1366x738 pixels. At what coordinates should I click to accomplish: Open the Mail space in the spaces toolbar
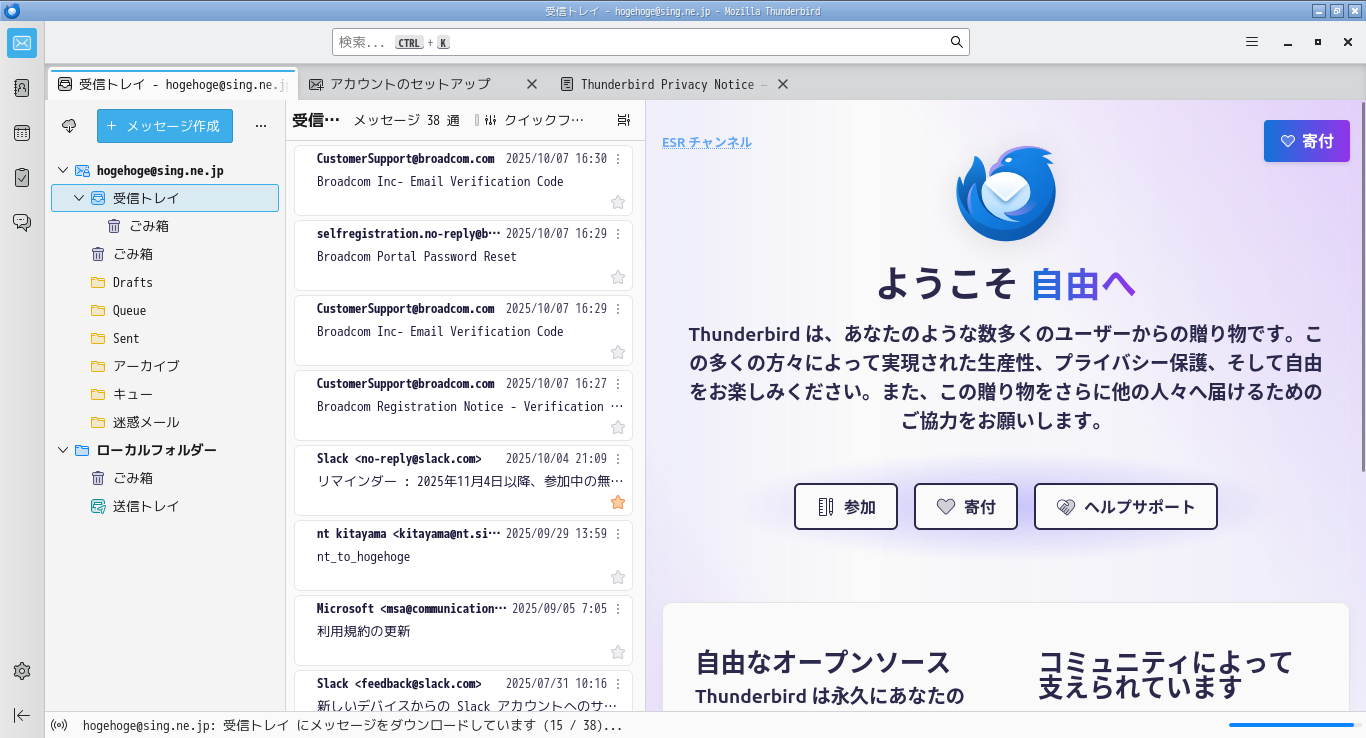pyautogui.click(x=22, y=43)
